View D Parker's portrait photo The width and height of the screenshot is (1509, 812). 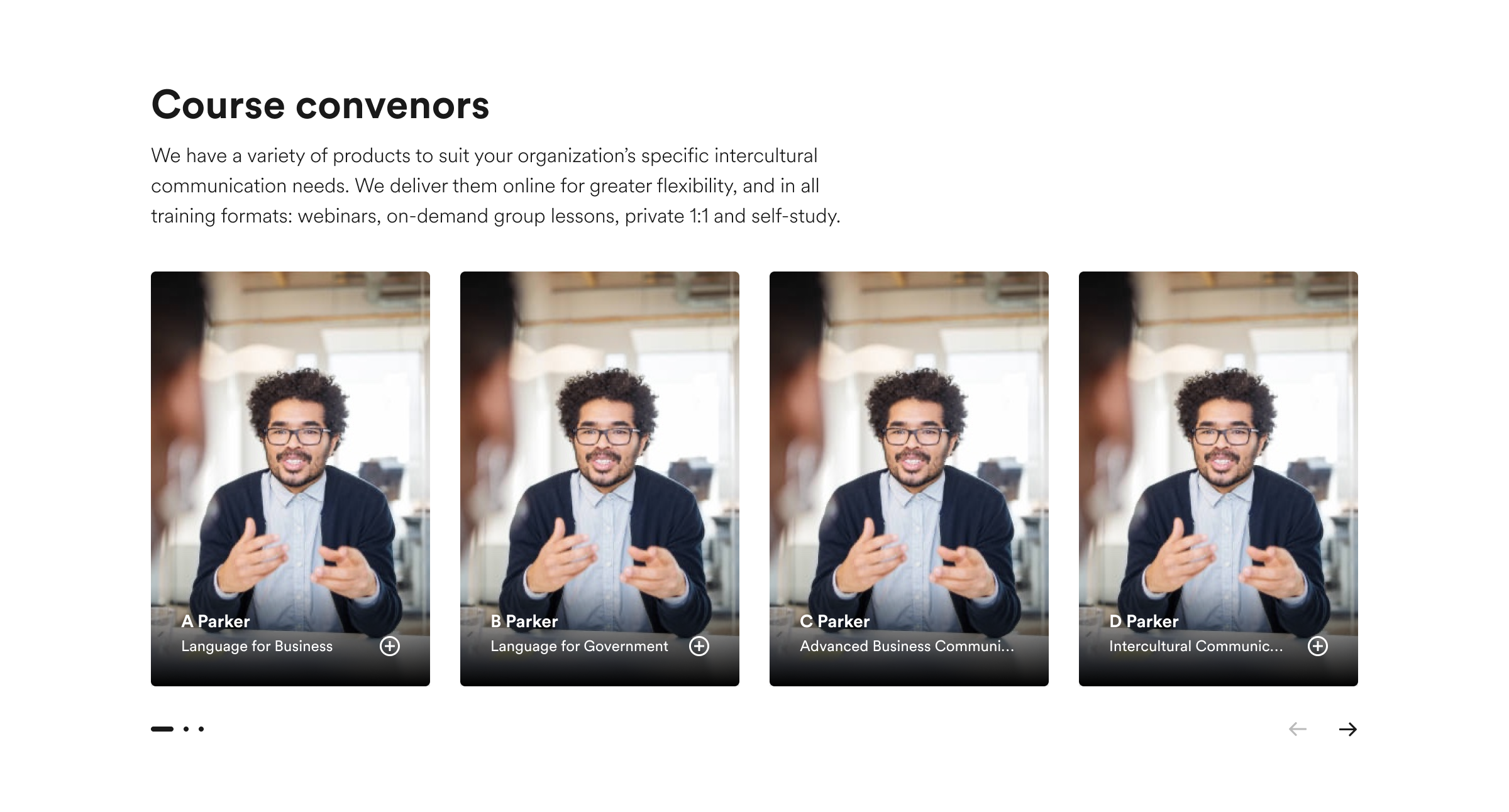(1219, 440)
